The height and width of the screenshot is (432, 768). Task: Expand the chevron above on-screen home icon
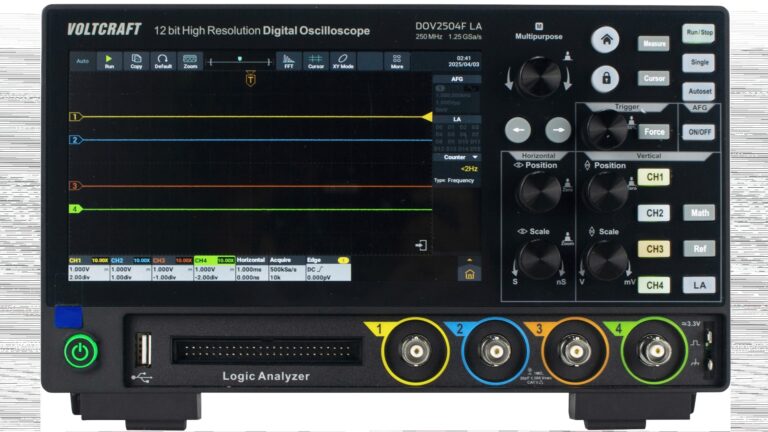[x=469, y=260]
